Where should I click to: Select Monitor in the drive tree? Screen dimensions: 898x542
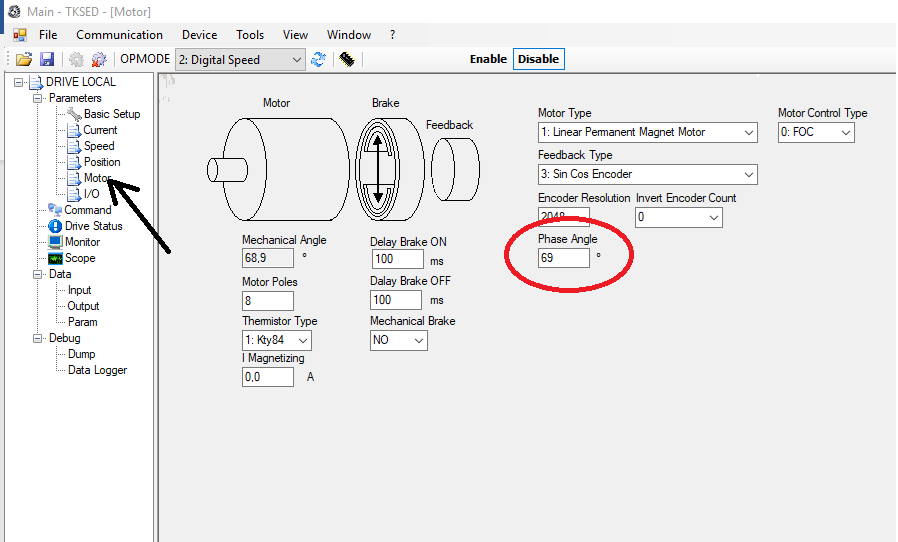click(82, 242)
